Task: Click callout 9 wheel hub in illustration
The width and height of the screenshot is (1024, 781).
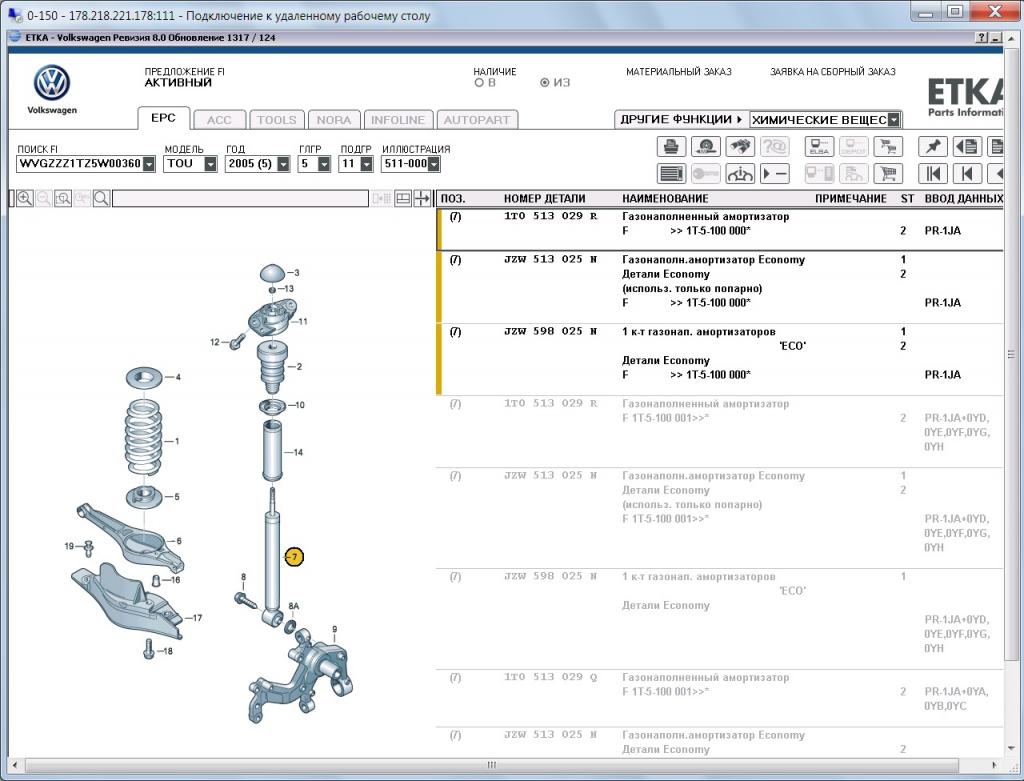Action: 334,630
